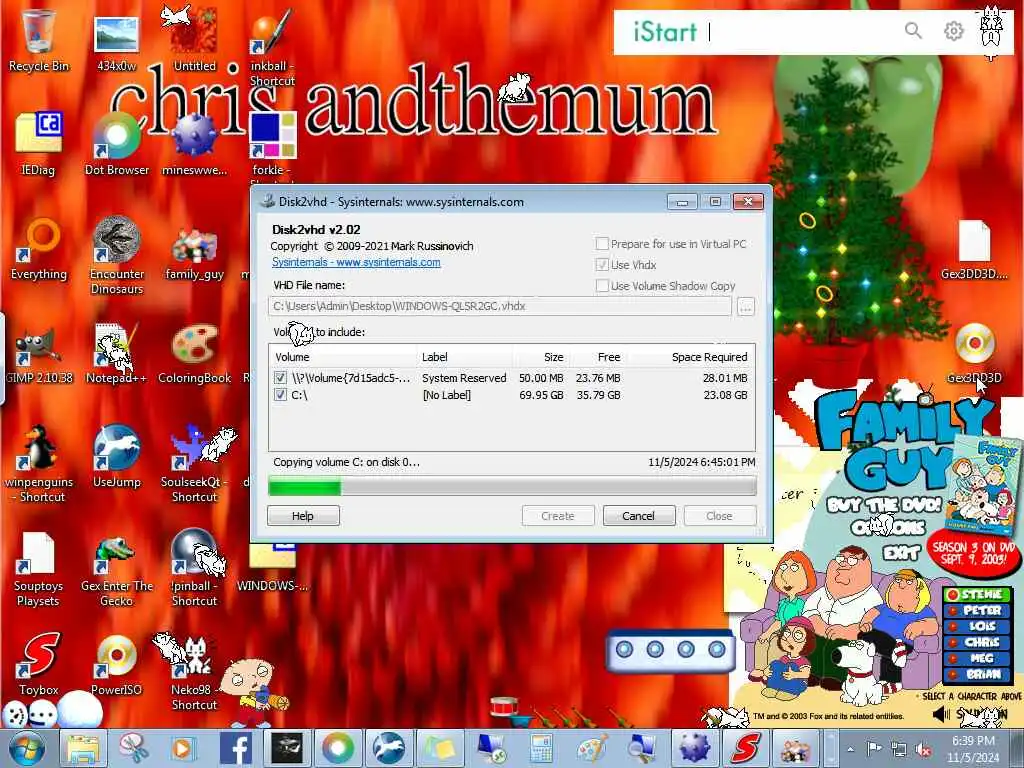This screenshot has height=768, width=1024.
Task: Click the VHD File name path field
Action: click(x=500, y=306)
